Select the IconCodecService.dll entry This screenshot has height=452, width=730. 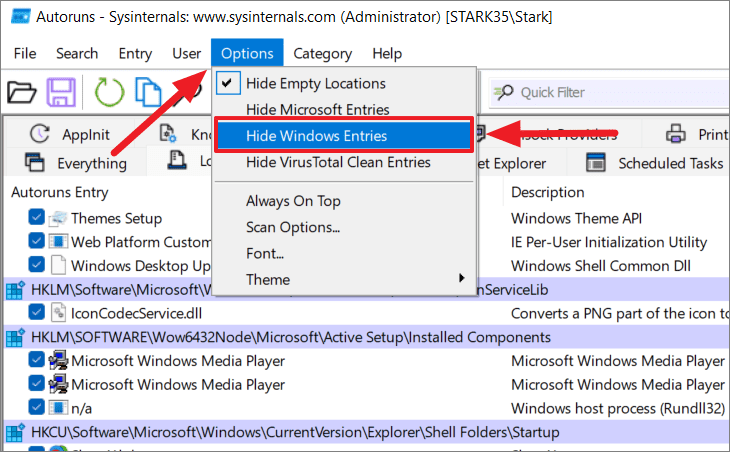[x=136, y=313]
